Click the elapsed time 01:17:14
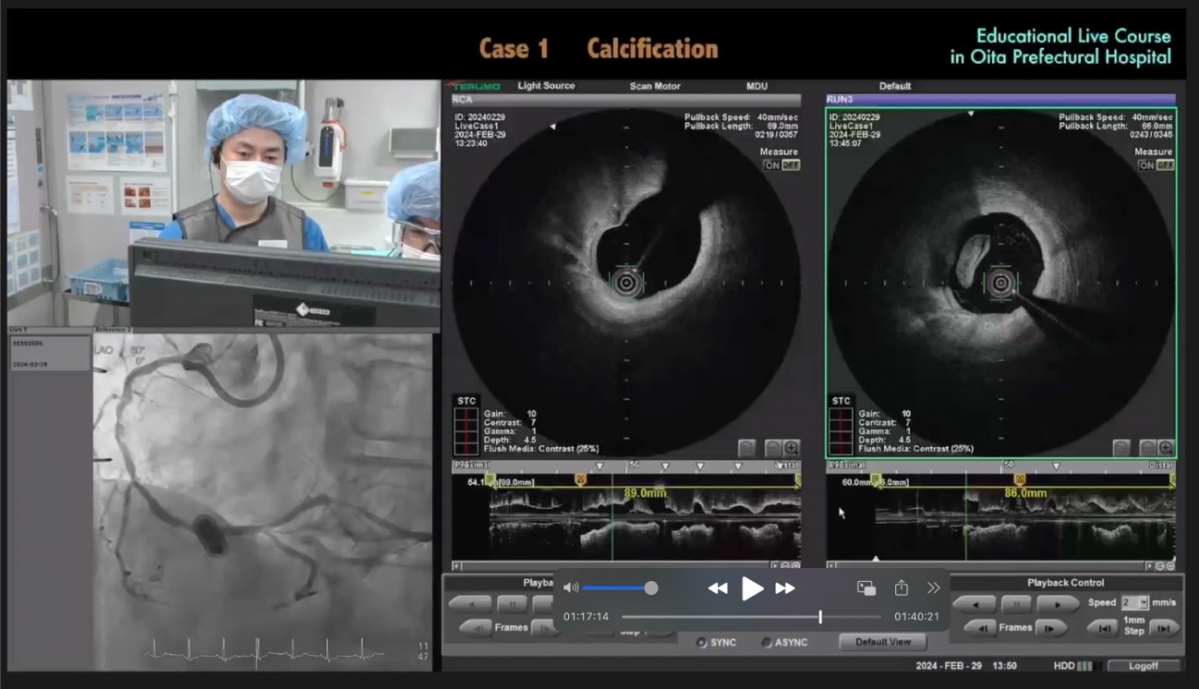 [x=586, y=616]
